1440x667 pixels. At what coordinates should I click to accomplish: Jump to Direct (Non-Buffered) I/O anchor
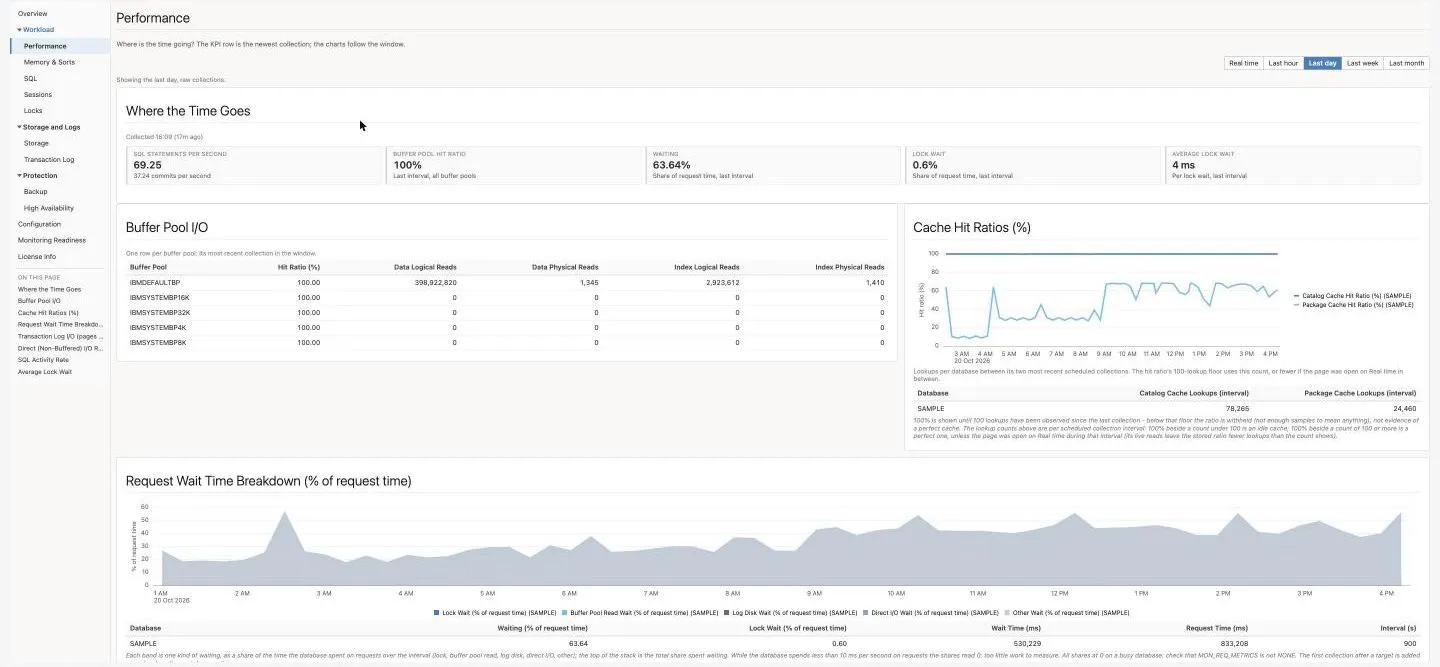(x=60, y=348)
